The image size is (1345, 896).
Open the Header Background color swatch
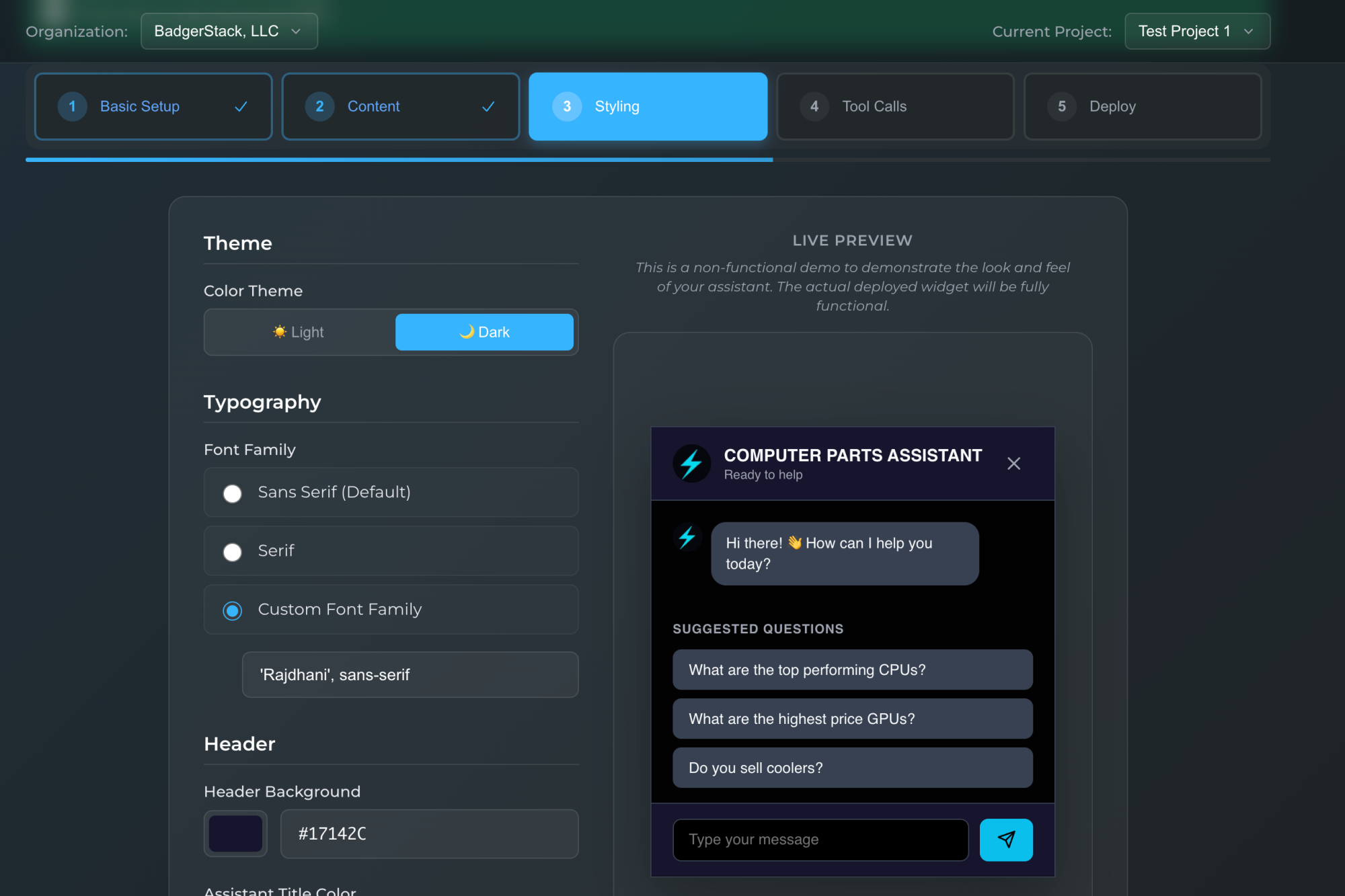[235, 833]
